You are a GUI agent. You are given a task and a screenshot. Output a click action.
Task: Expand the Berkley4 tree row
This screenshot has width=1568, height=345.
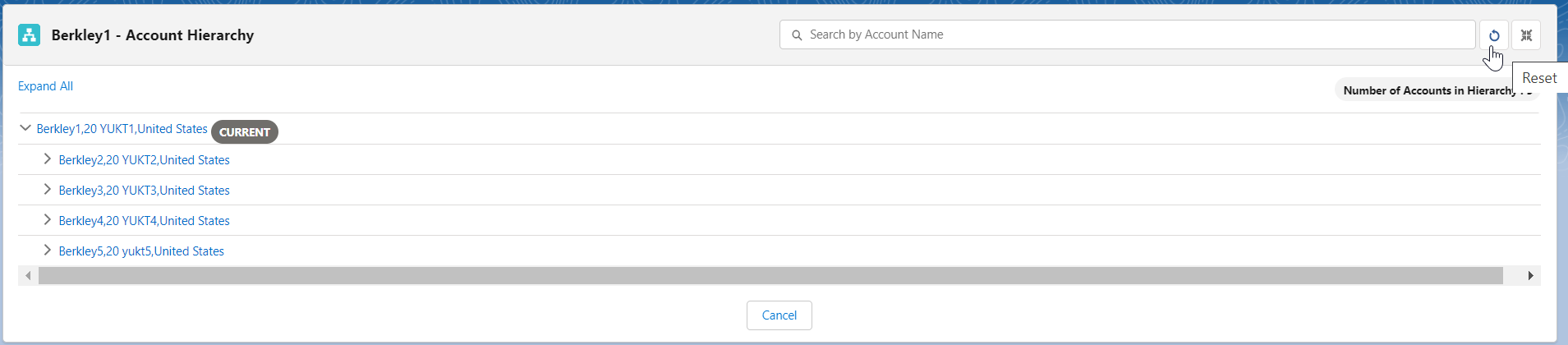click(48, 220)
